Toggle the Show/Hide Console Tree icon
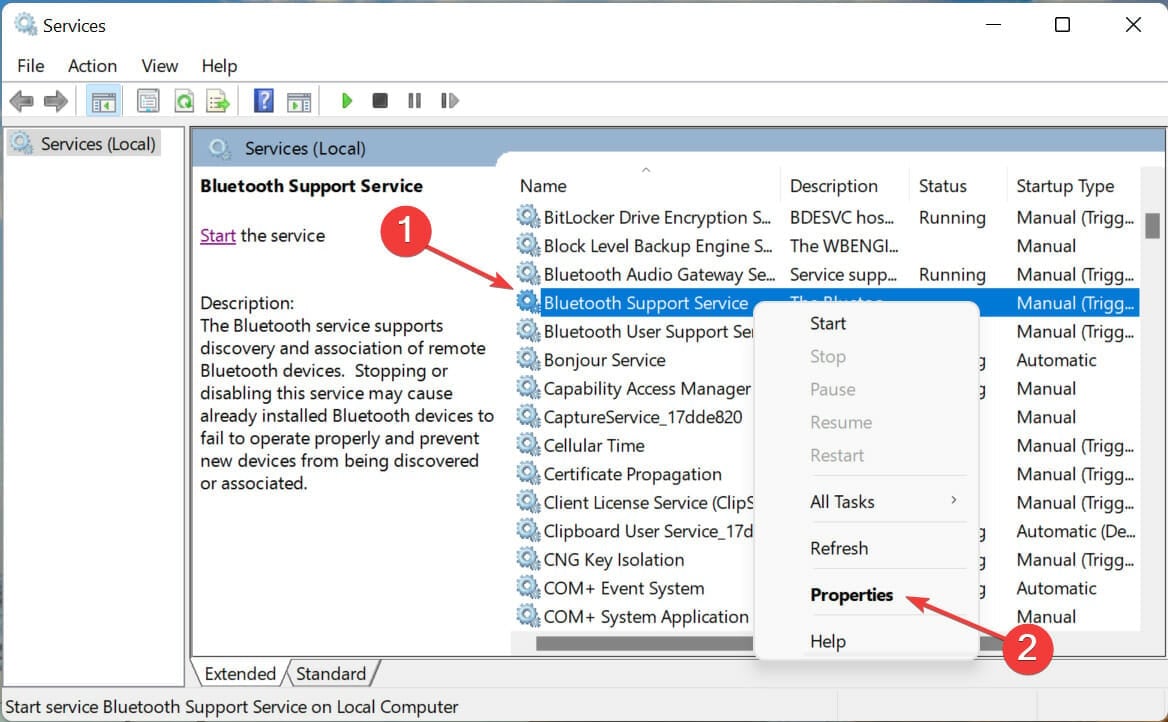1168x722 pixels. tap(104, 101)
